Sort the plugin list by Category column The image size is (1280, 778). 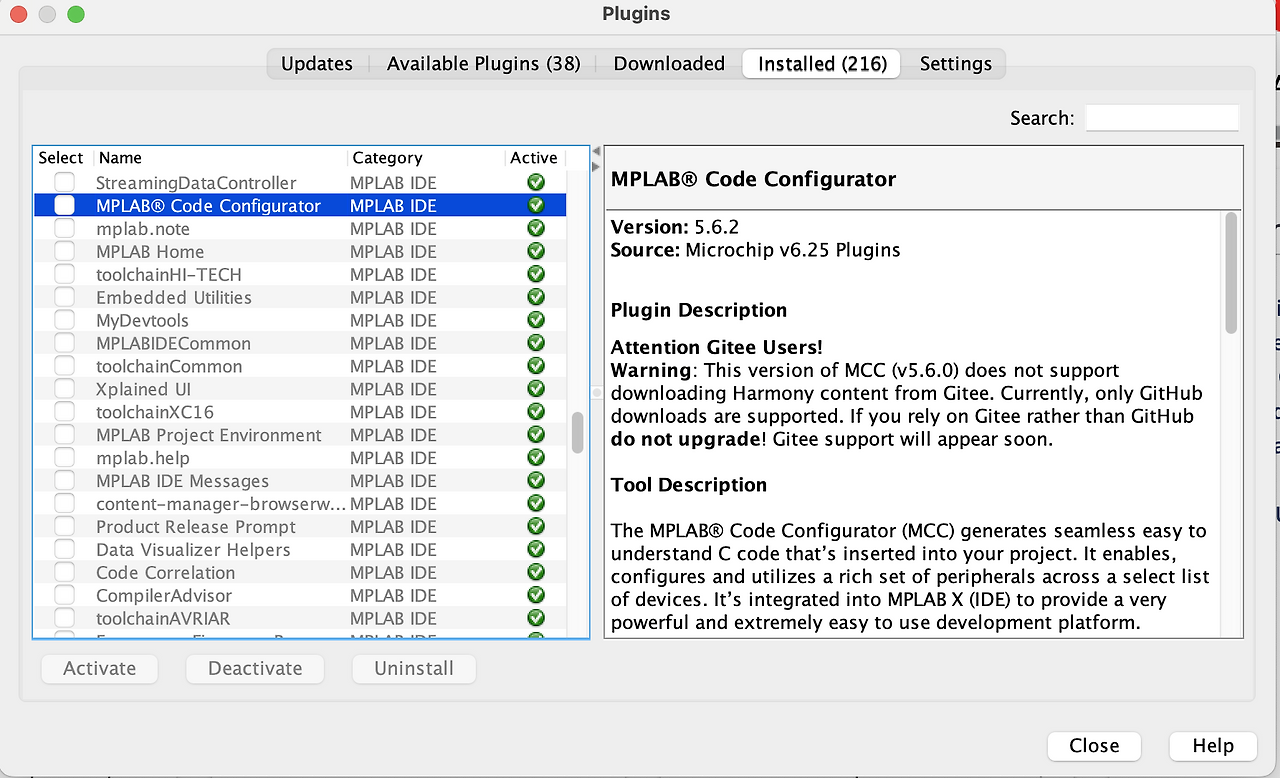pos(426,158)
